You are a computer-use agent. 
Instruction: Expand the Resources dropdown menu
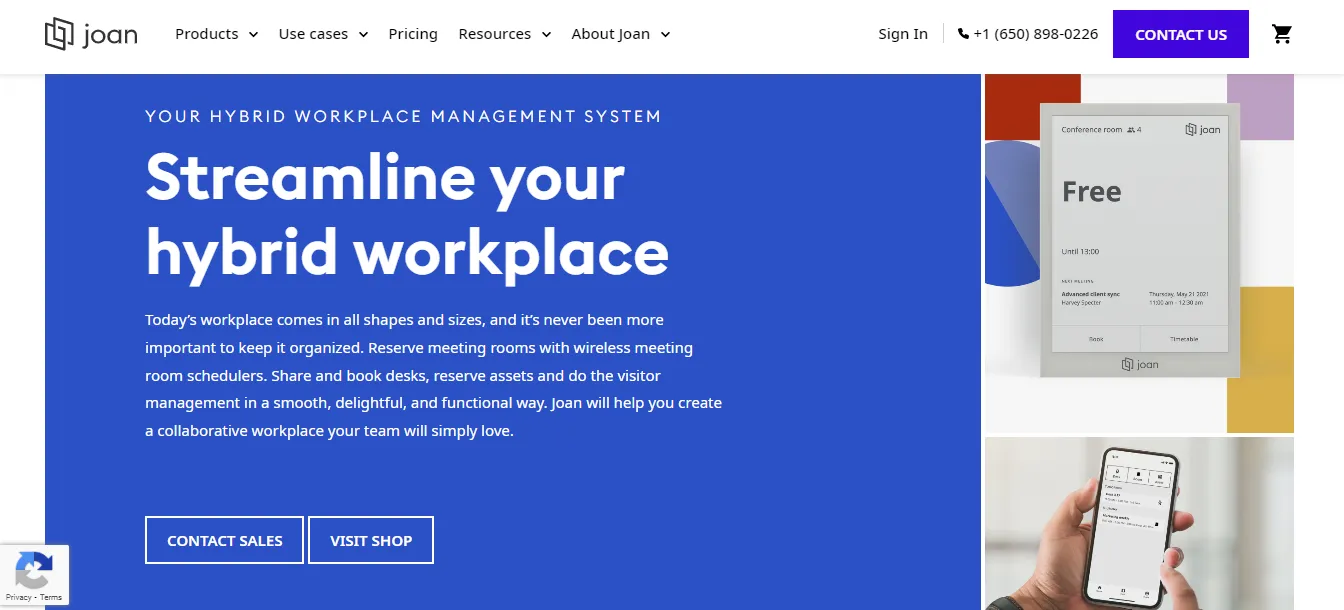click(x=504, y=34)
